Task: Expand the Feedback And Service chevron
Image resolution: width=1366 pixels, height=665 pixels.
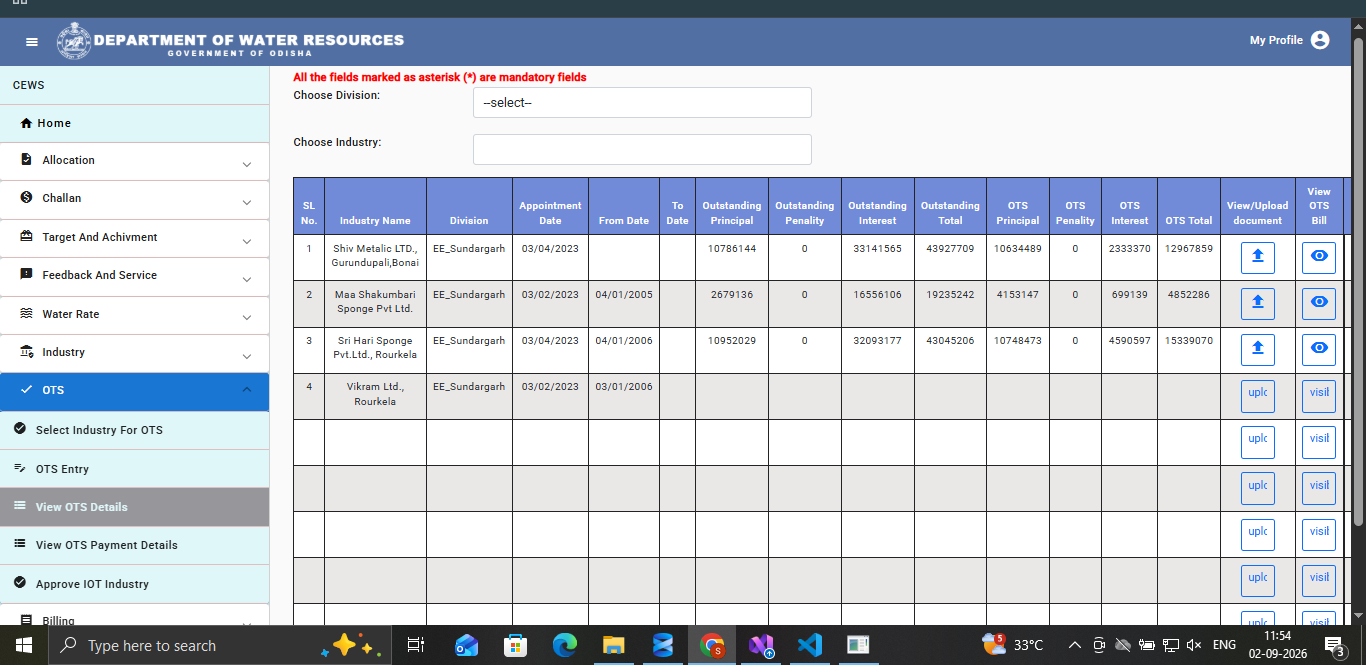Action: click(247, 278)
